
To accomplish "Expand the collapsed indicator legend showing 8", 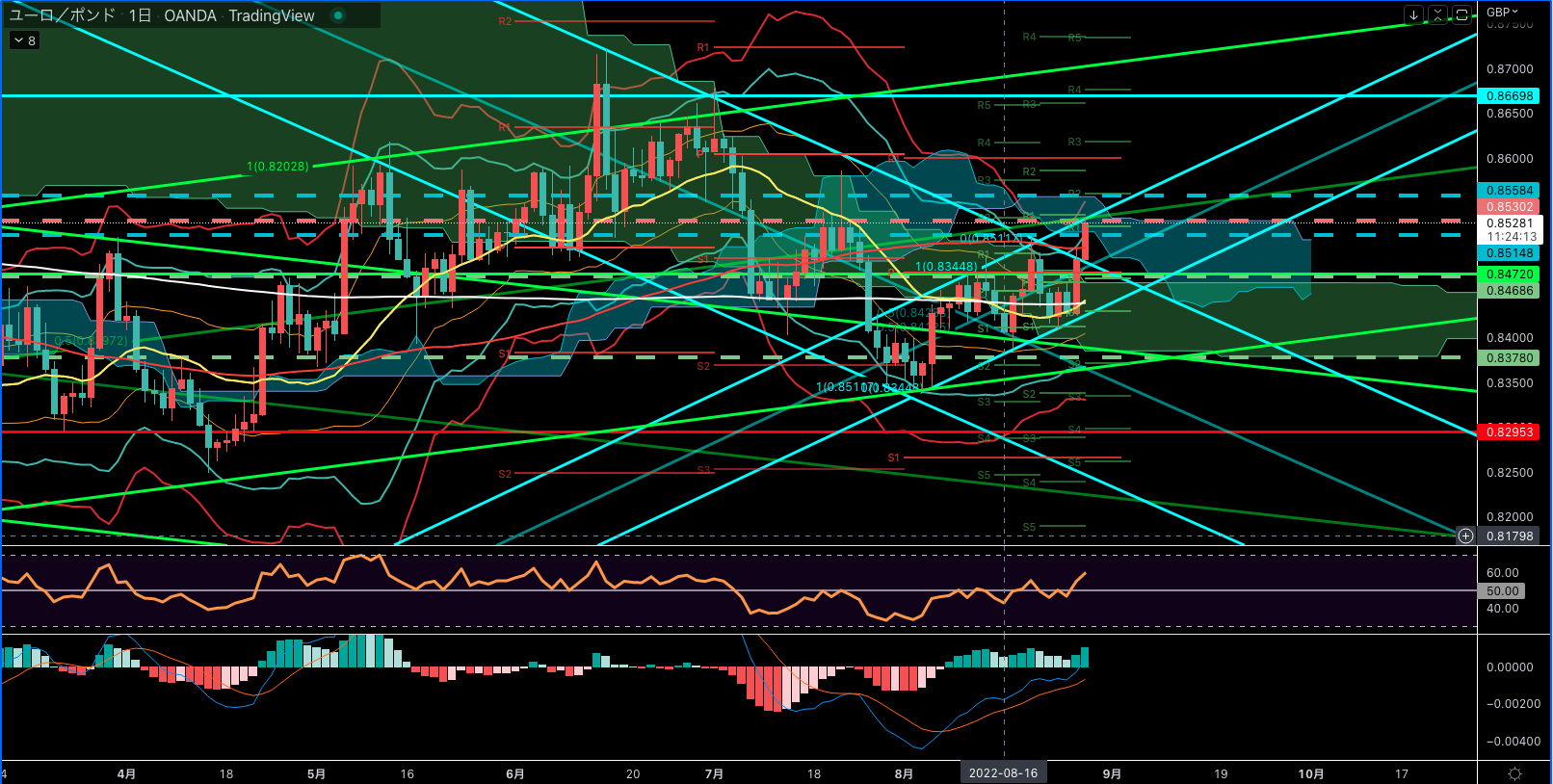I will coord(24,40).
